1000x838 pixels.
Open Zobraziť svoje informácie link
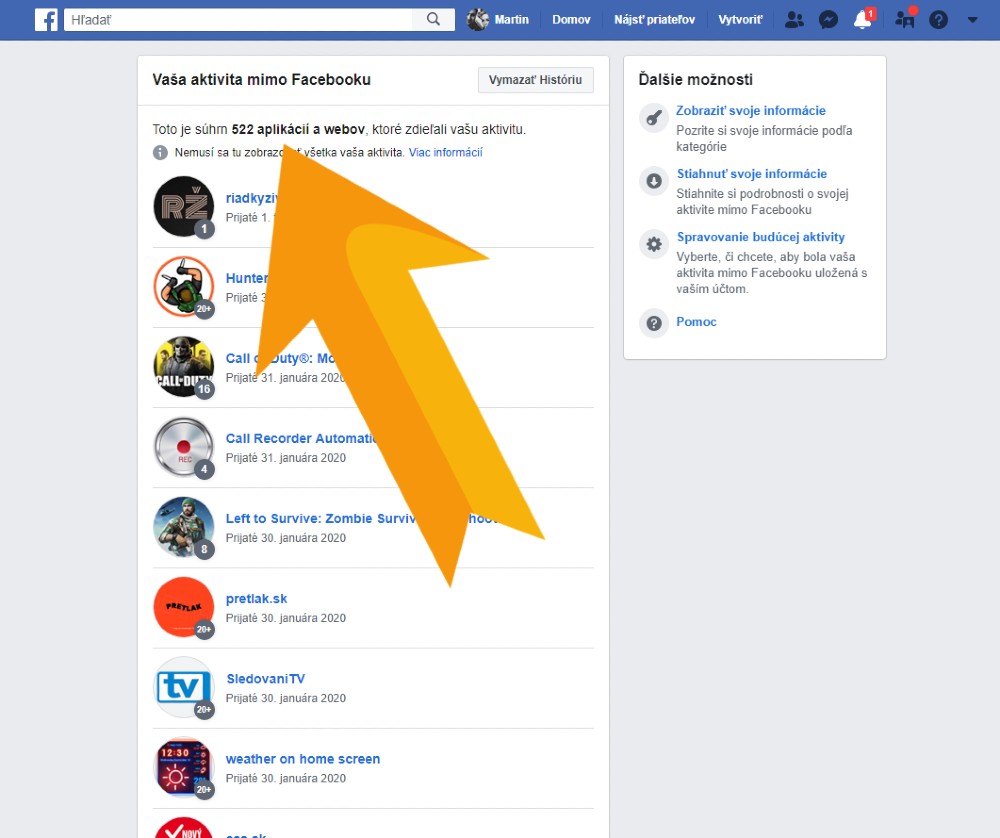751,110
